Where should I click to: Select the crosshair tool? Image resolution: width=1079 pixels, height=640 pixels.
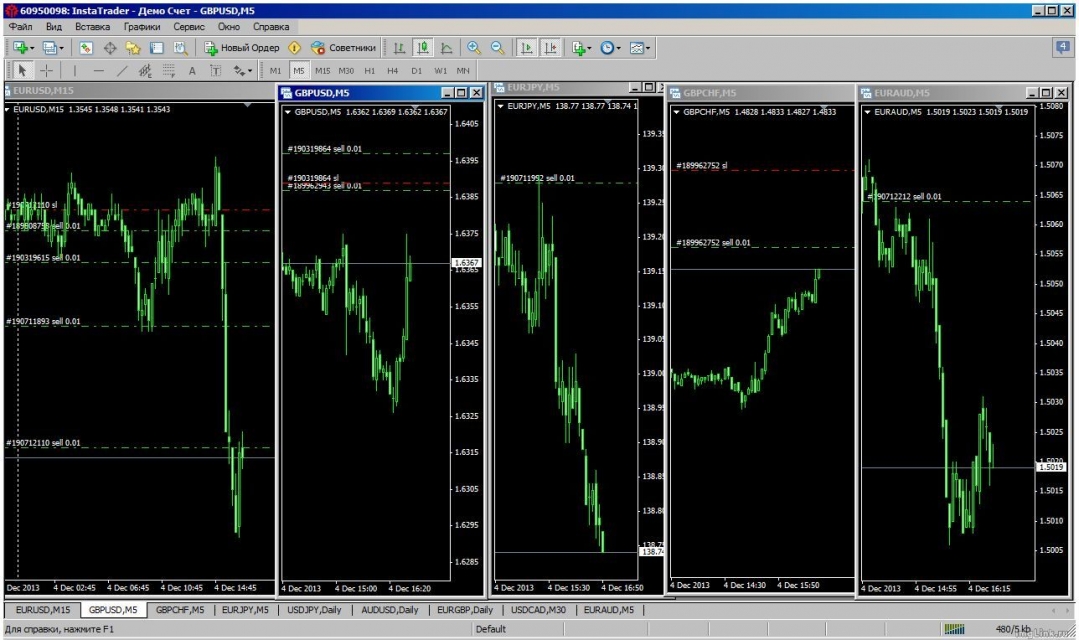[x=46, y=71]
